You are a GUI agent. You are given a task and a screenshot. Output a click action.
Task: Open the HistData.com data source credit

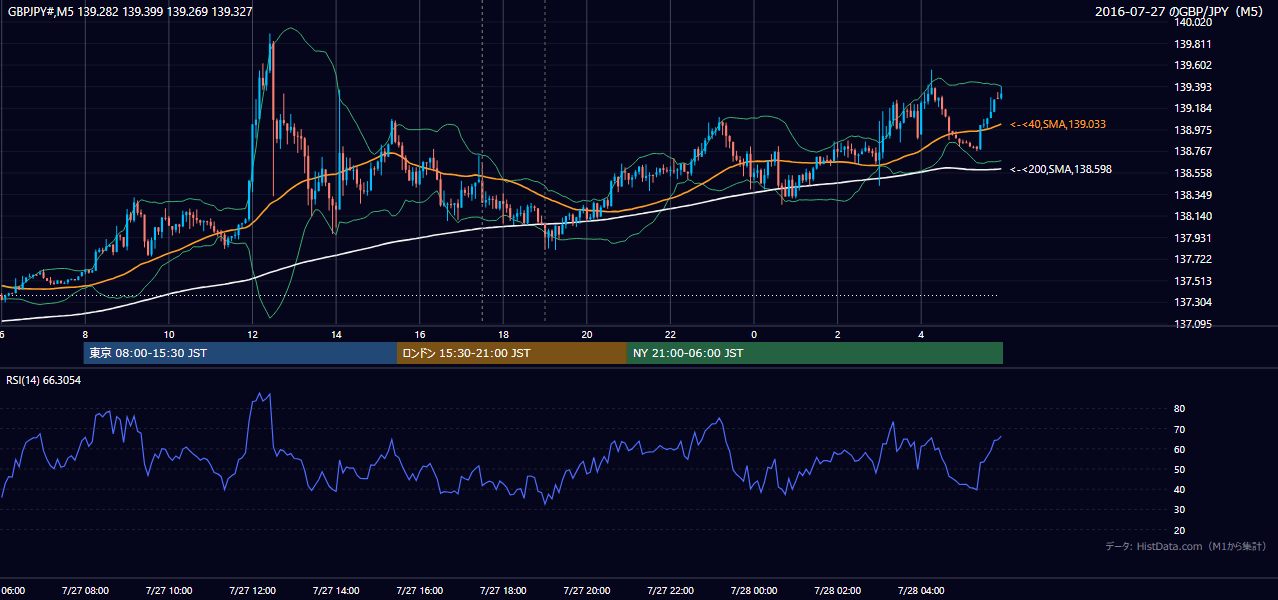[x=1186, y=546]
